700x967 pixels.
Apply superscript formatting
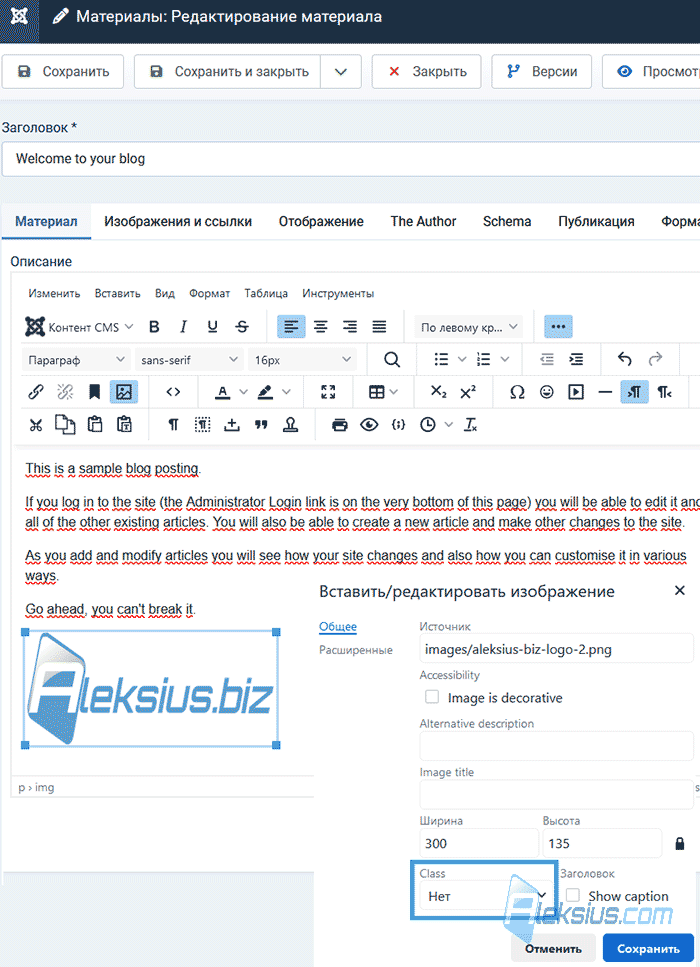tap(468, 392)
